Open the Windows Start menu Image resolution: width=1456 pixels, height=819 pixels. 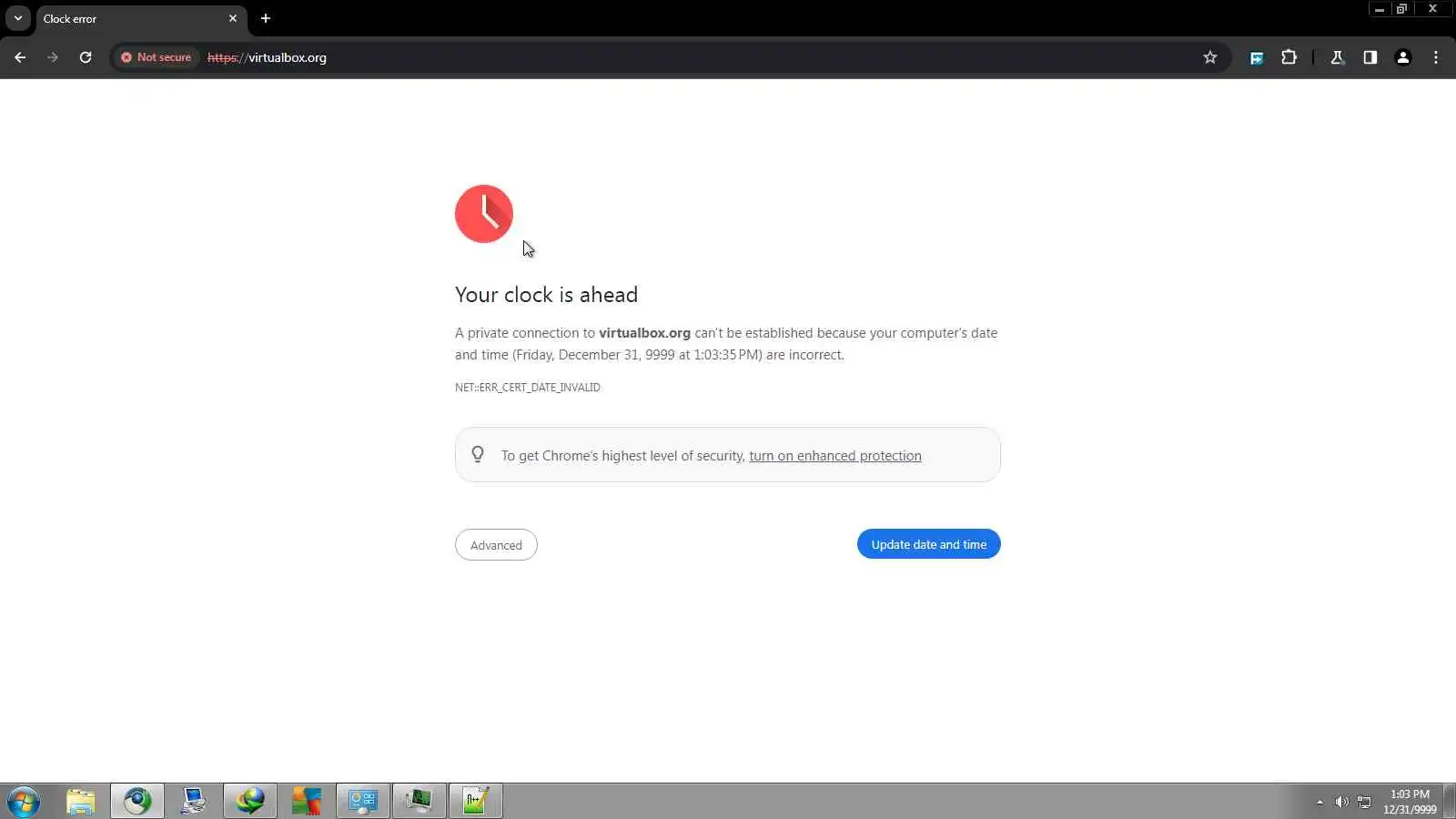(23, 802)
